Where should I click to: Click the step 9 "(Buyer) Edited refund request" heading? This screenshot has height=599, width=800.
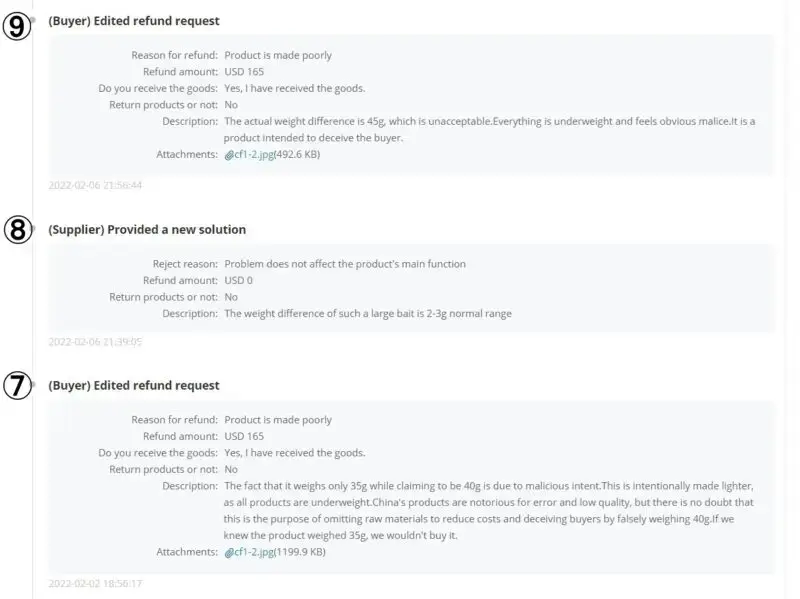point(134,21)
